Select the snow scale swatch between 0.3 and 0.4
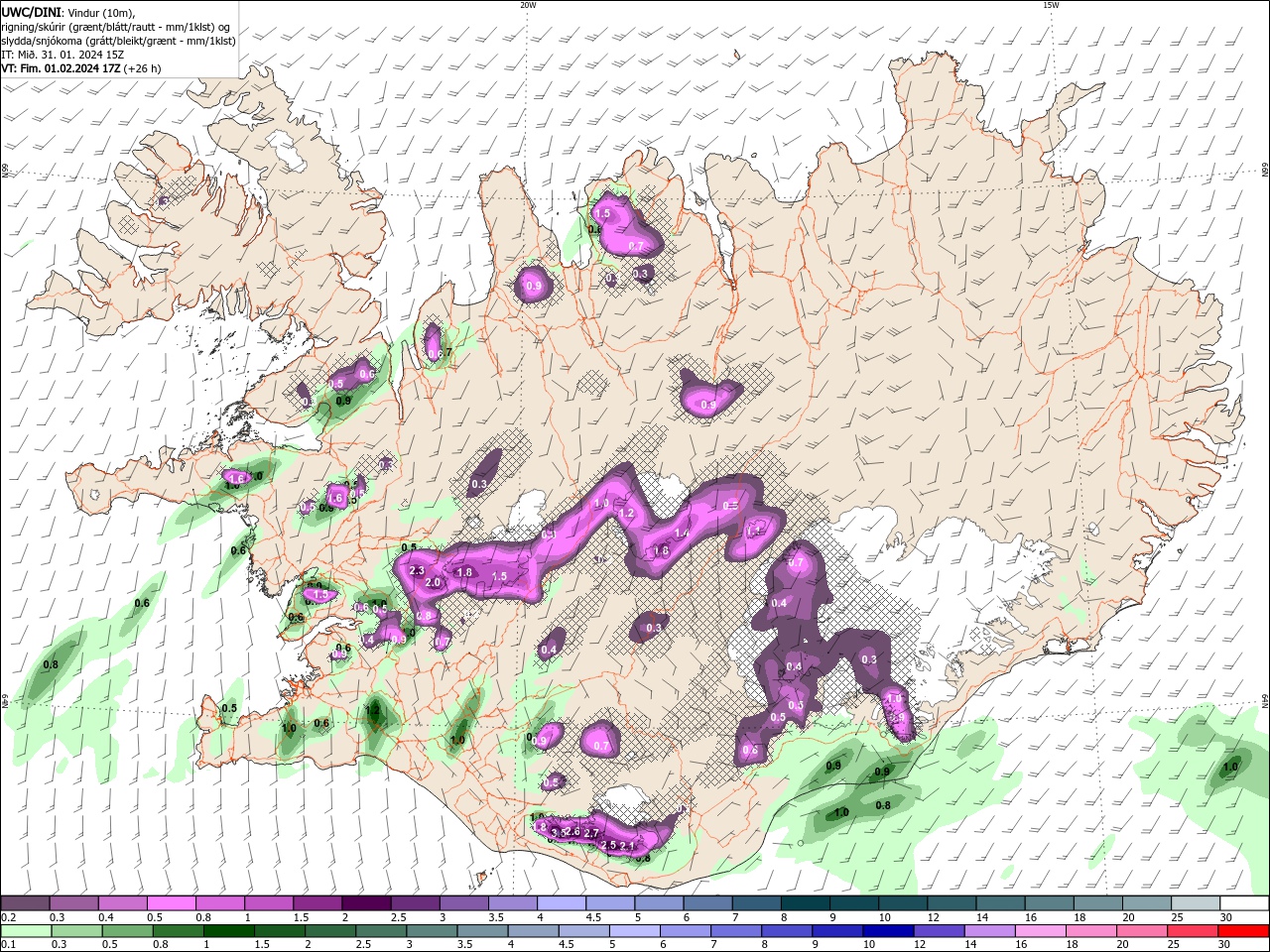 pyautogui.click(x=74, y=903)
